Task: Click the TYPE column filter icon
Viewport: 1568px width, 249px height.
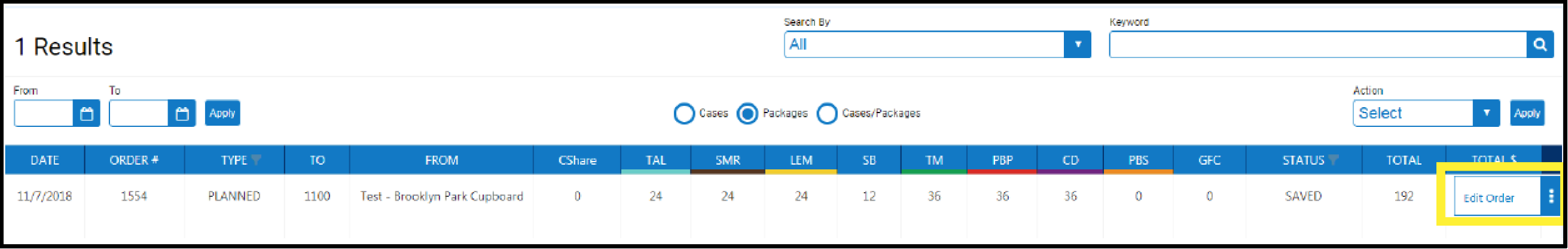Action: 257,160
